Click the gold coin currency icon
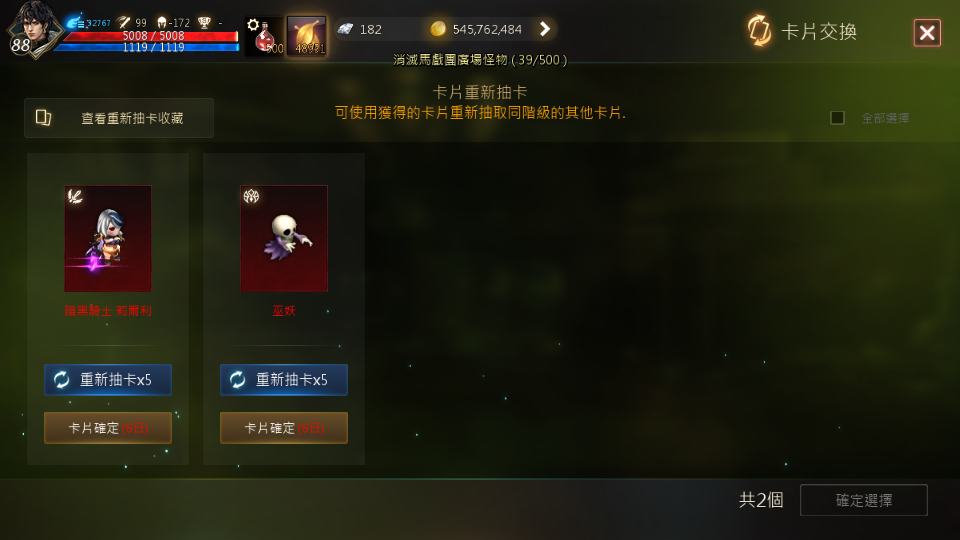 tap(438, 29)
